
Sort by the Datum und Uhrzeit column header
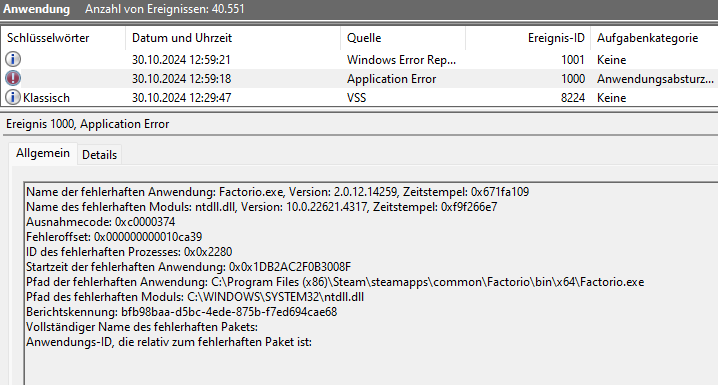(233, 38)
